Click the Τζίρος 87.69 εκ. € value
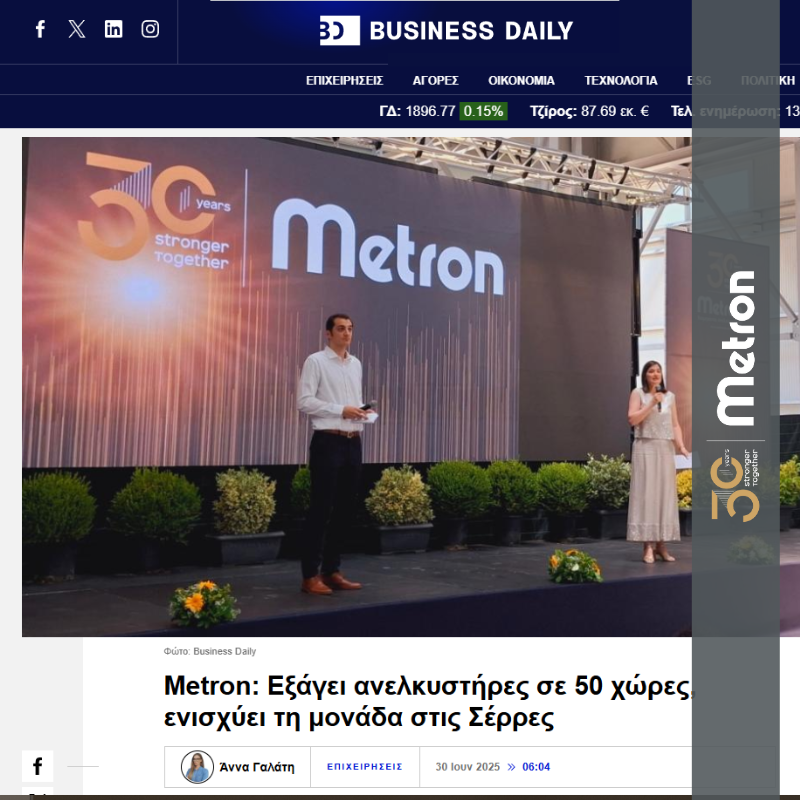This screenshot has height=800, width=800. click(x=589, y=111)
